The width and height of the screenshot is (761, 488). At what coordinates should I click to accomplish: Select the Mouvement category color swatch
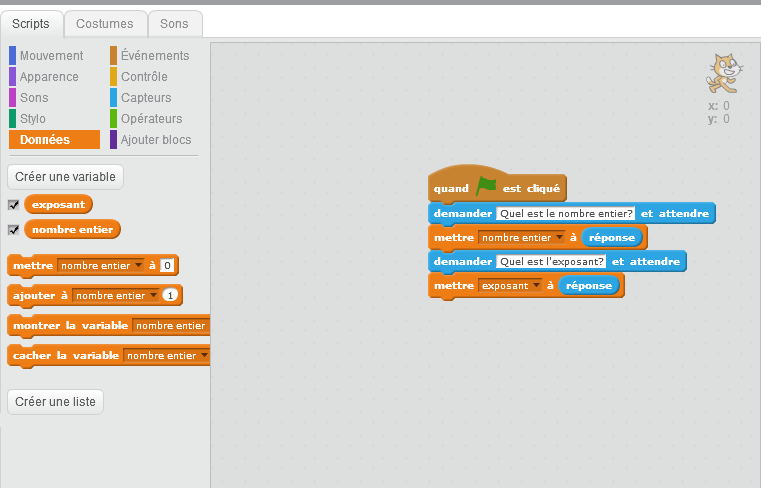point(13,56)
